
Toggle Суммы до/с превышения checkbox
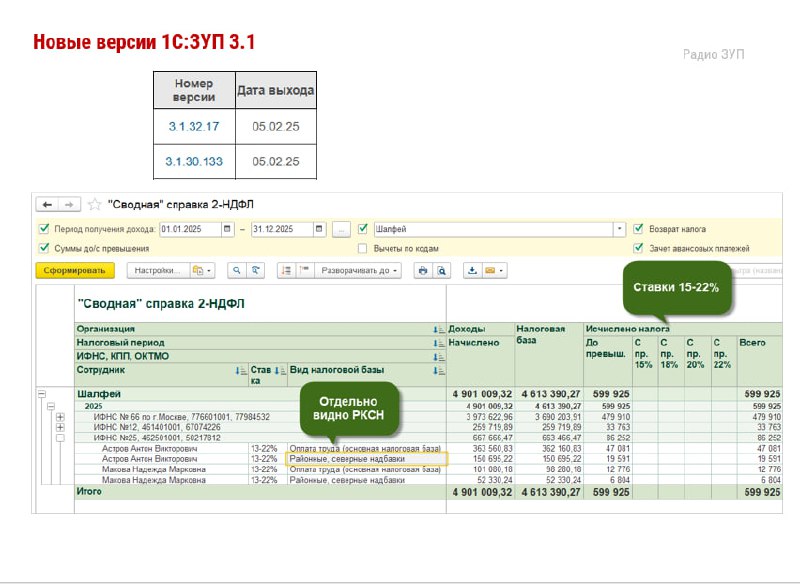(44, 248)
